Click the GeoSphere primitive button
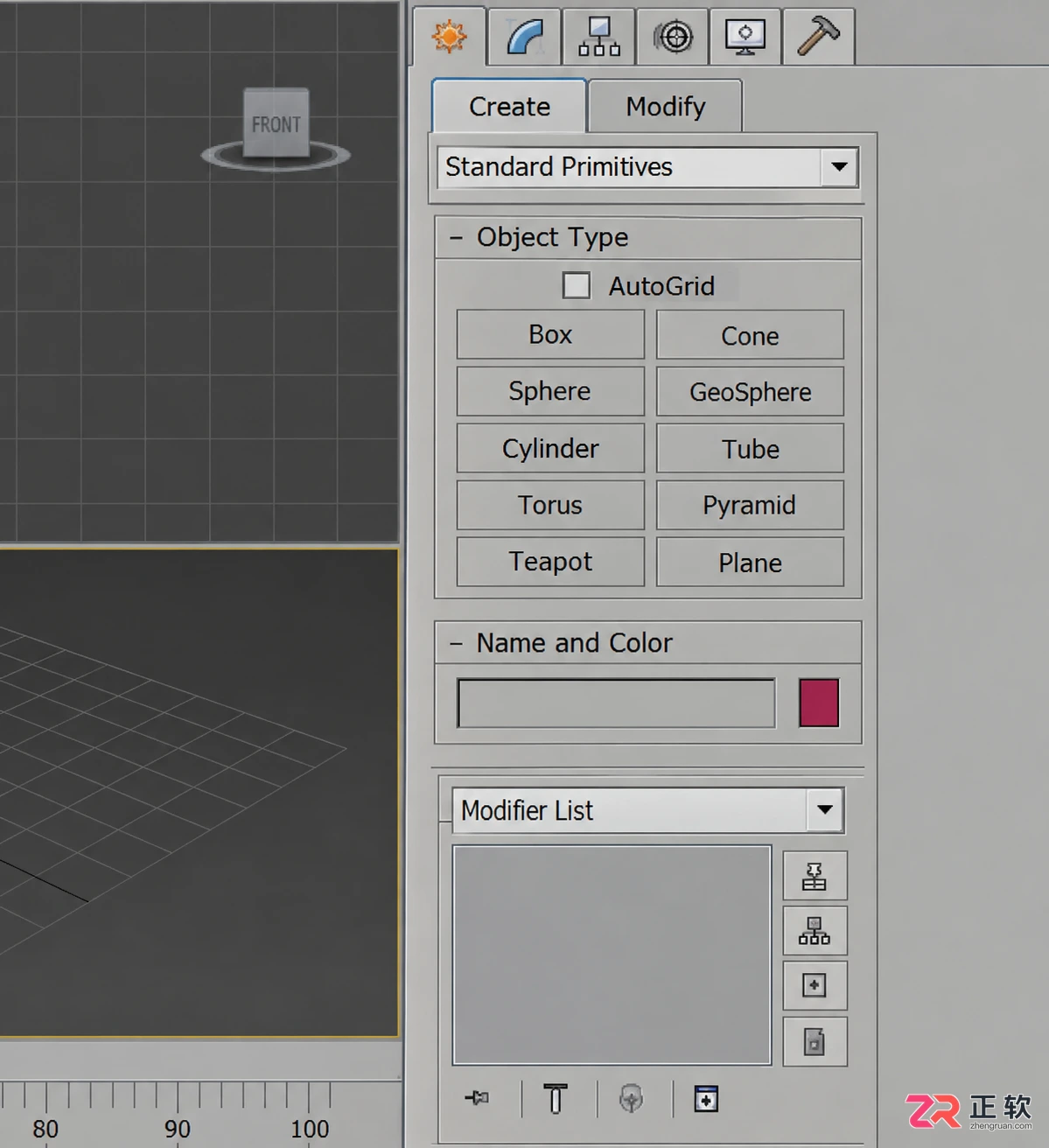The height and width of the screenshot is (1148, 1049). point(750,391)
